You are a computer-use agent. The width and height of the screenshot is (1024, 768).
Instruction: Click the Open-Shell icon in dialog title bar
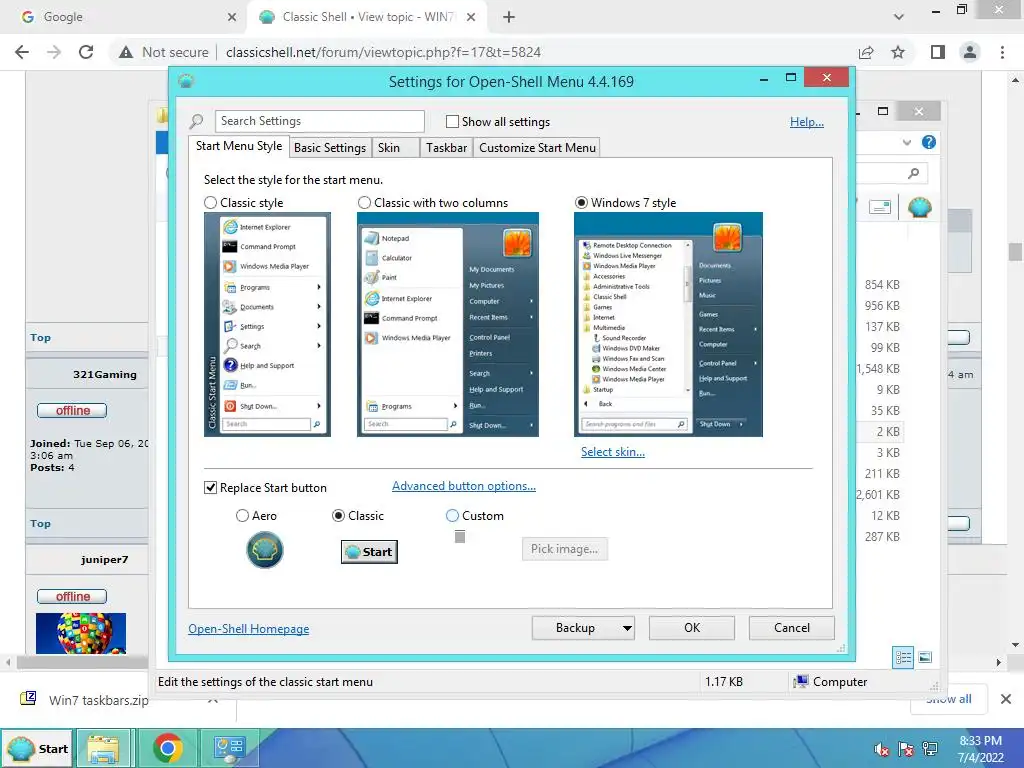(186, 81)
